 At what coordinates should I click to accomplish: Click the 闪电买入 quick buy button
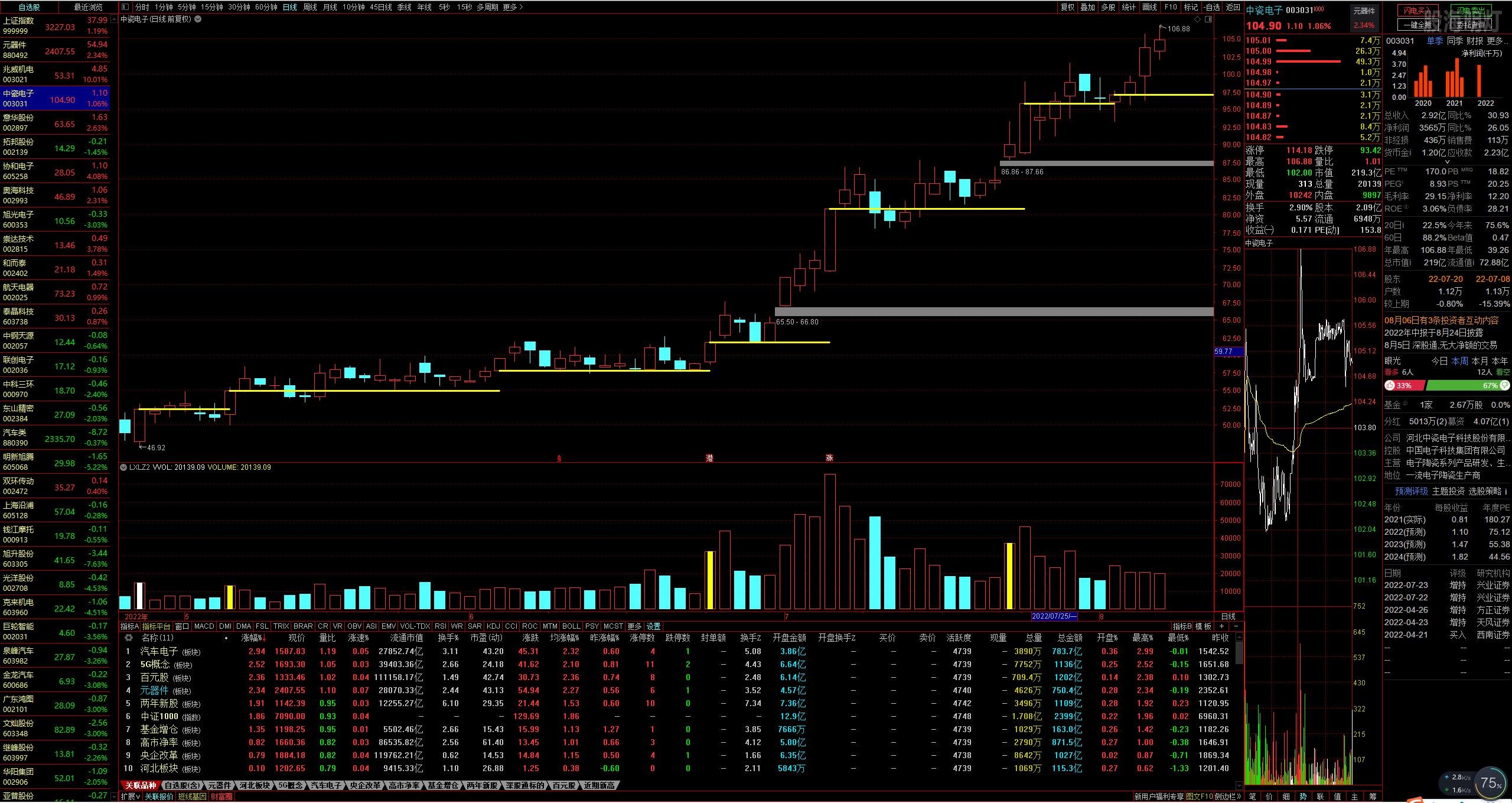1419,11
